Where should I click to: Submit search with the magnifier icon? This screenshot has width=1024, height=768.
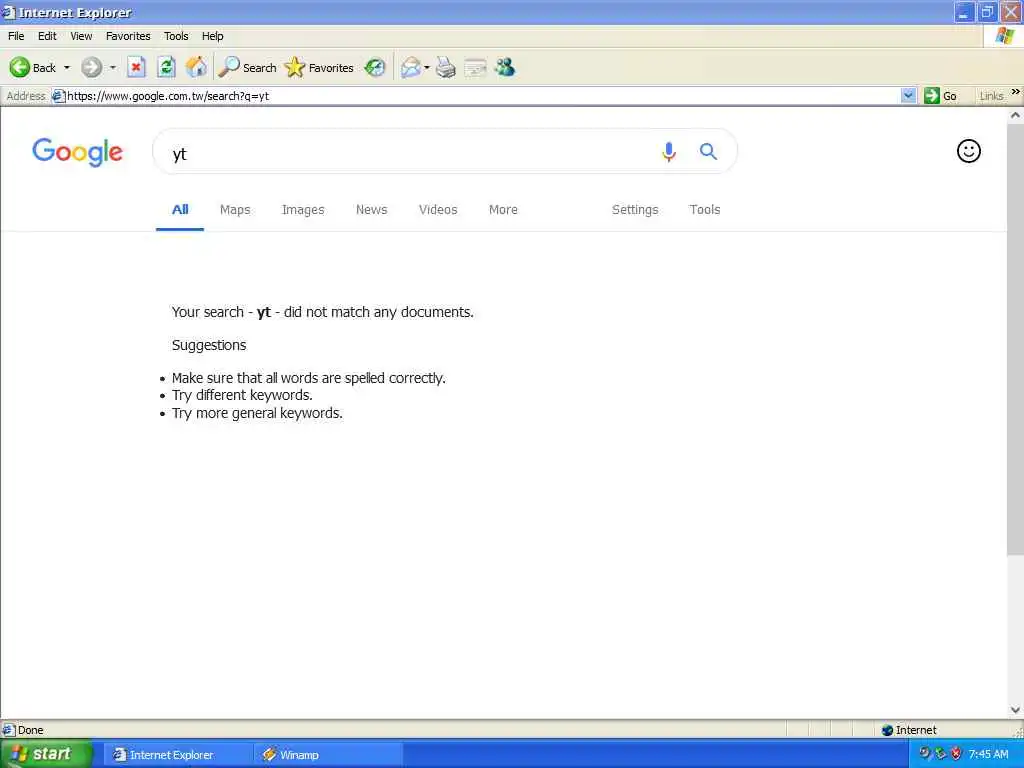708,152
